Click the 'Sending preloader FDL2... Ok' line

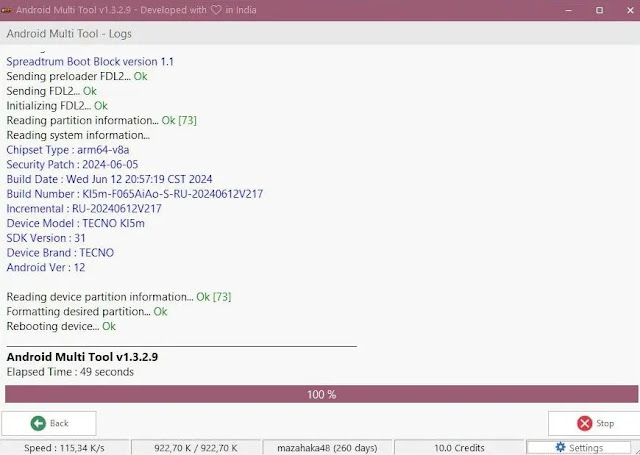(77, 76)
